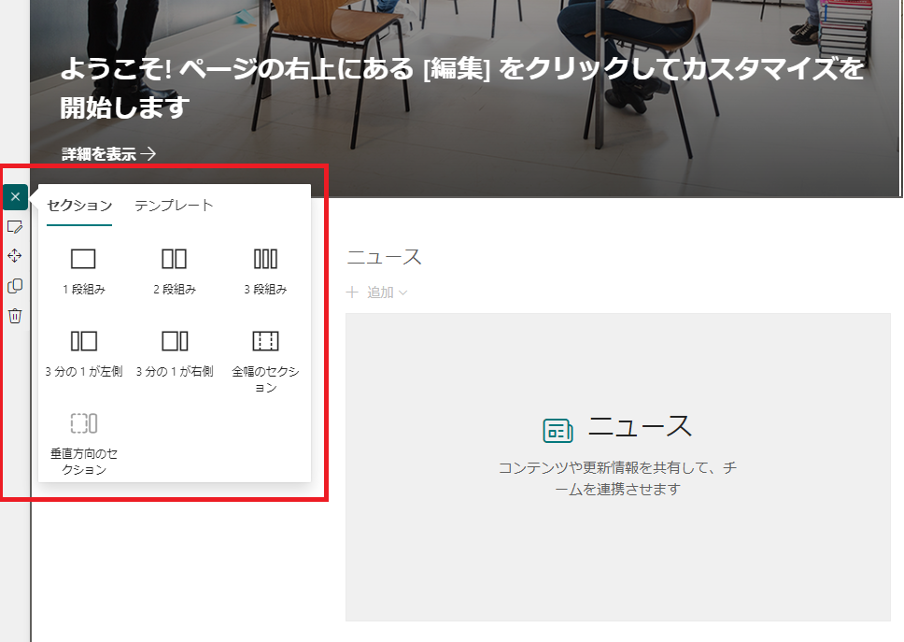Switch to the セクション tab
The image size is (904, 642).
pos(80,206)
